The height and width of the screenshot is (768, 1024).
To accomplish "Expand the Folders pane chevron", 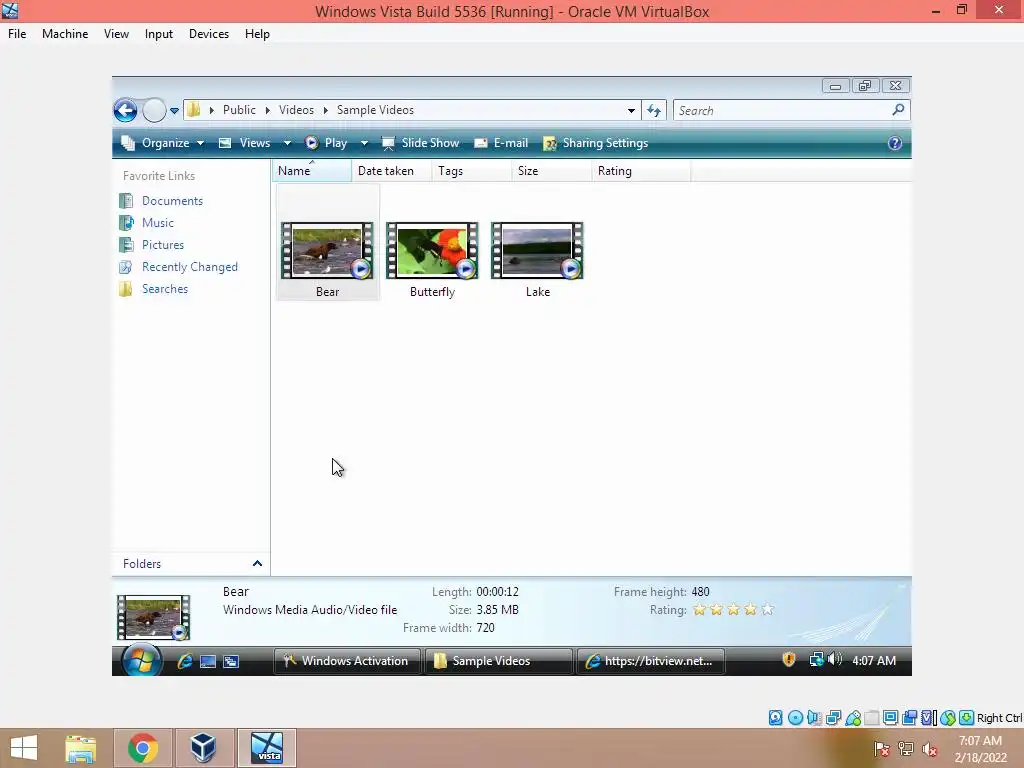I will point(257,564).
